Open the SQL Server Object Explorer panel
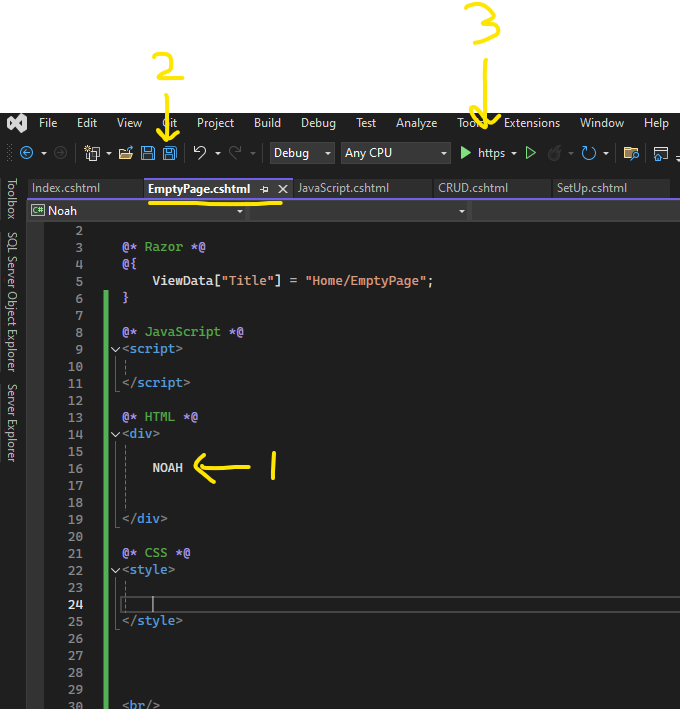Screen dimensions: 680x709 (x=12, y=302)
